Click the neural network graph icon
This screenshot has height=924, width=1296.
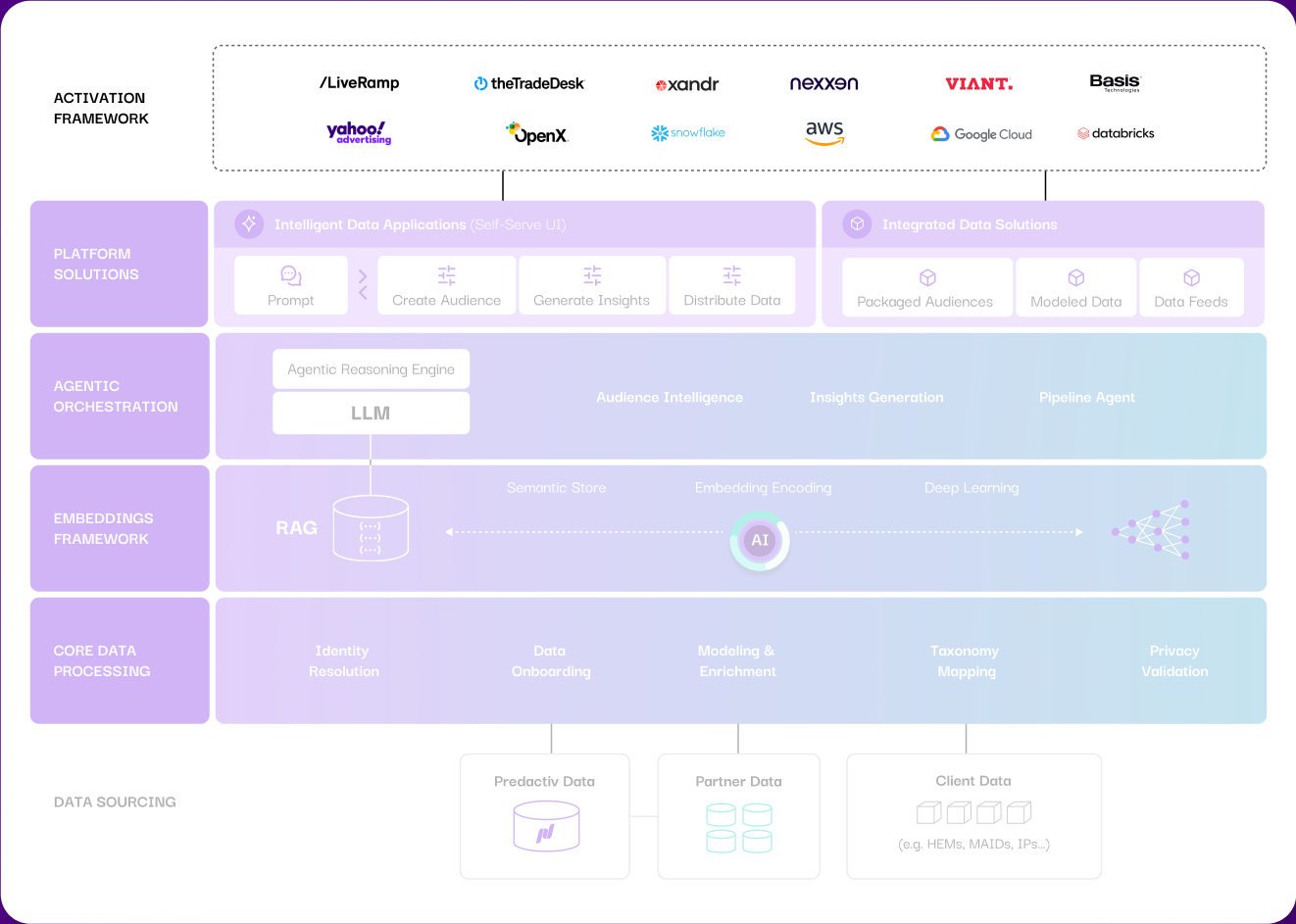click(x=1151, y=530)
